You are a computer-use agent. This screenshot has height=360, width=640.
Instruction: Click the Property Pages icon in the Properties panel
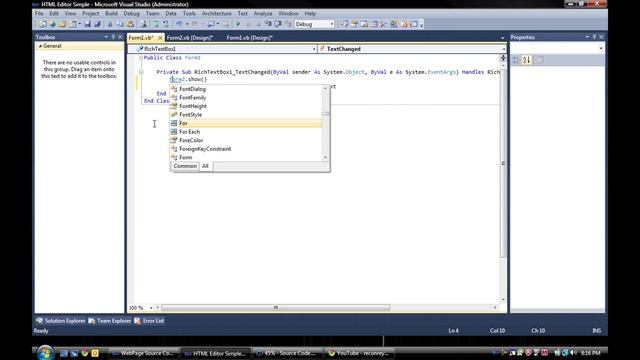(x=539, y=60)
